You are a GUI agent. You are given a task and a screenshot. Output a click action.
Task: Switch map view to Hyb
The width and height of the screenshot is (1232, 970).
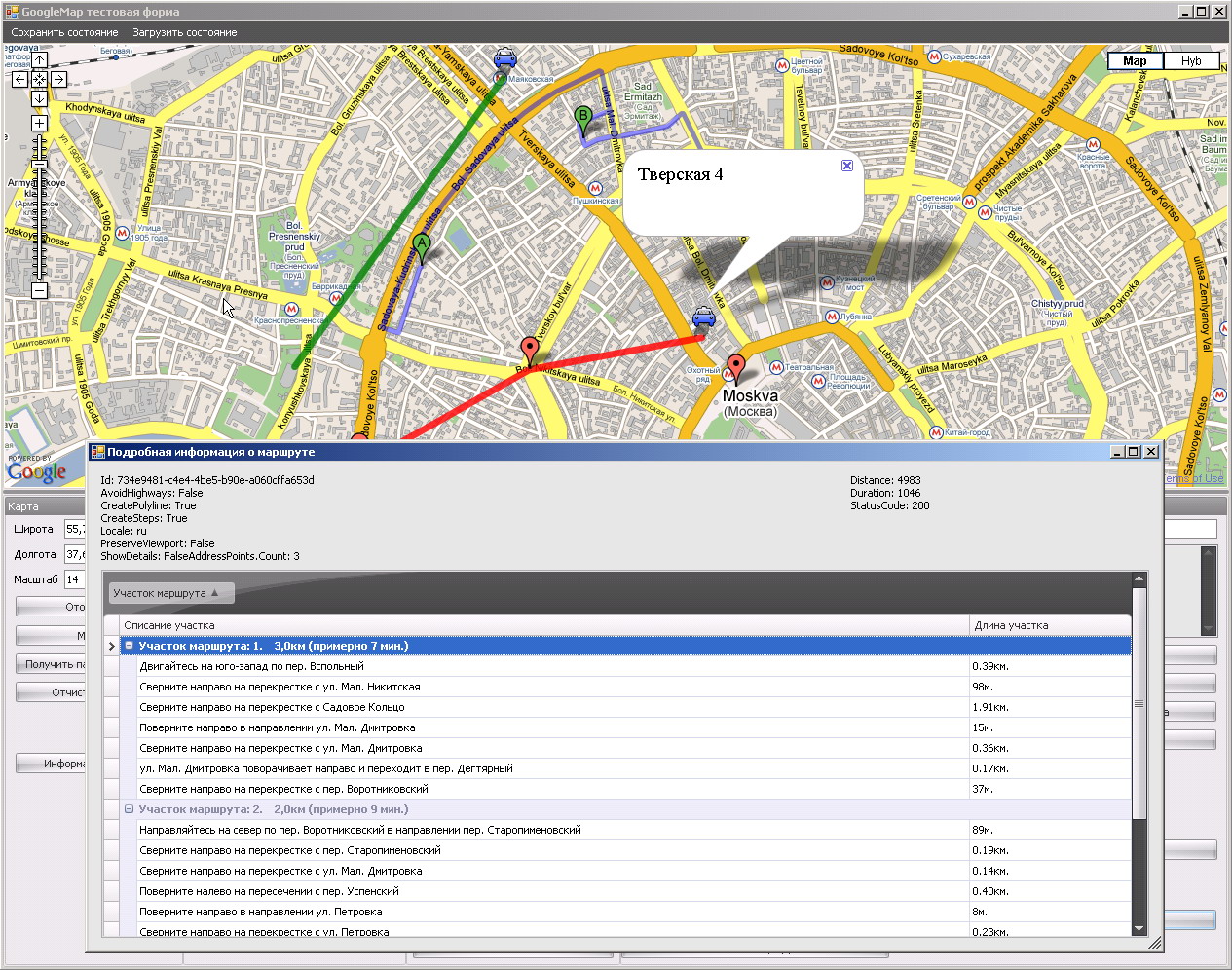[x=1191, y=61]
